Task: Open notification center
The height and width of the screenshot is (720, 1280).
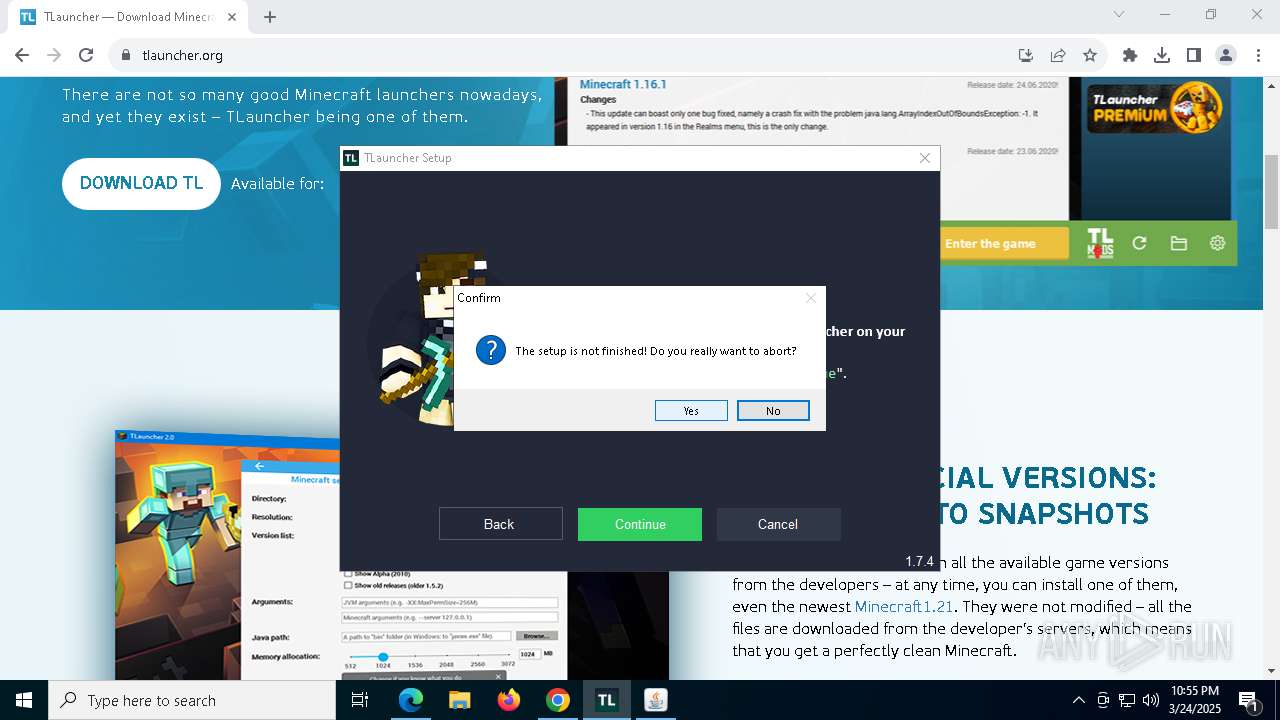Action: pyautogui.click(x=1248, y=700)
